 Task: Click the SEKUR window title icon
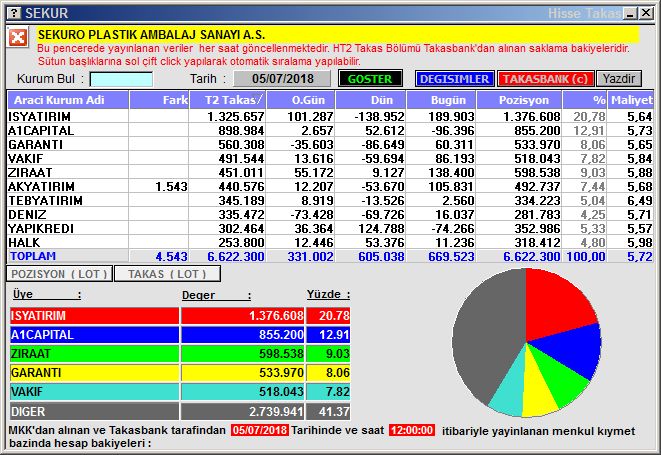(x=11, y=12)
